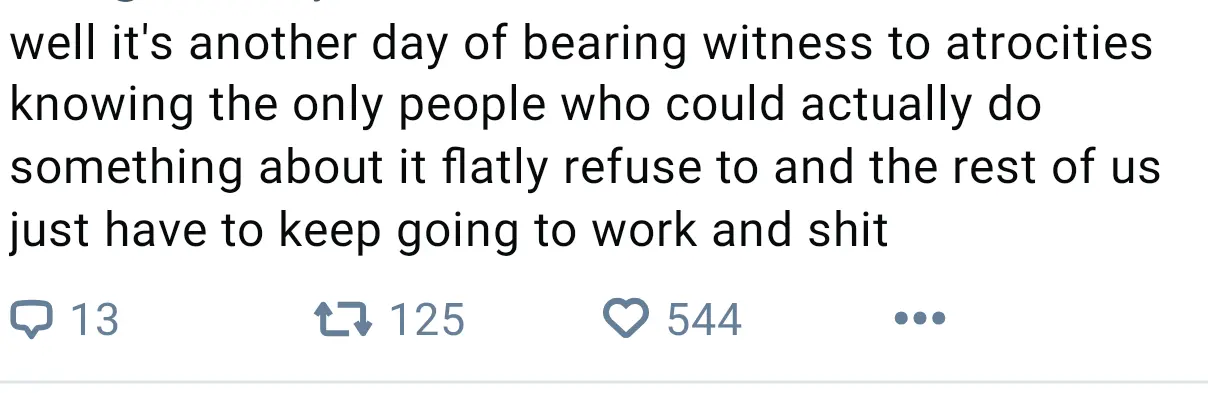Click the reply count 13

[x=96, y=320]
